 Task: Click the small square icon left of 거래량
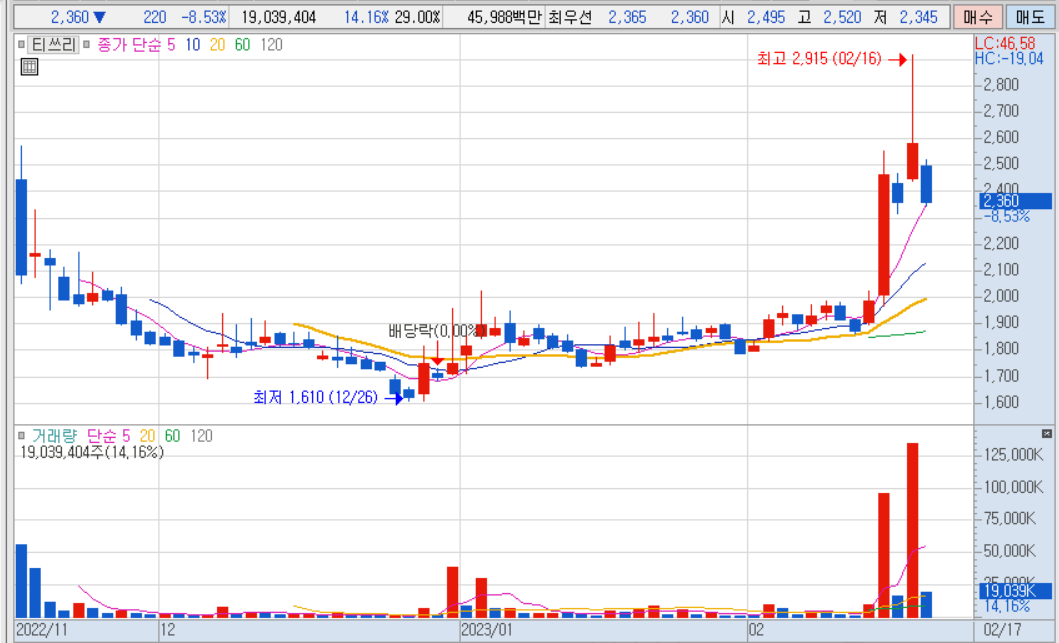(21, 436)
